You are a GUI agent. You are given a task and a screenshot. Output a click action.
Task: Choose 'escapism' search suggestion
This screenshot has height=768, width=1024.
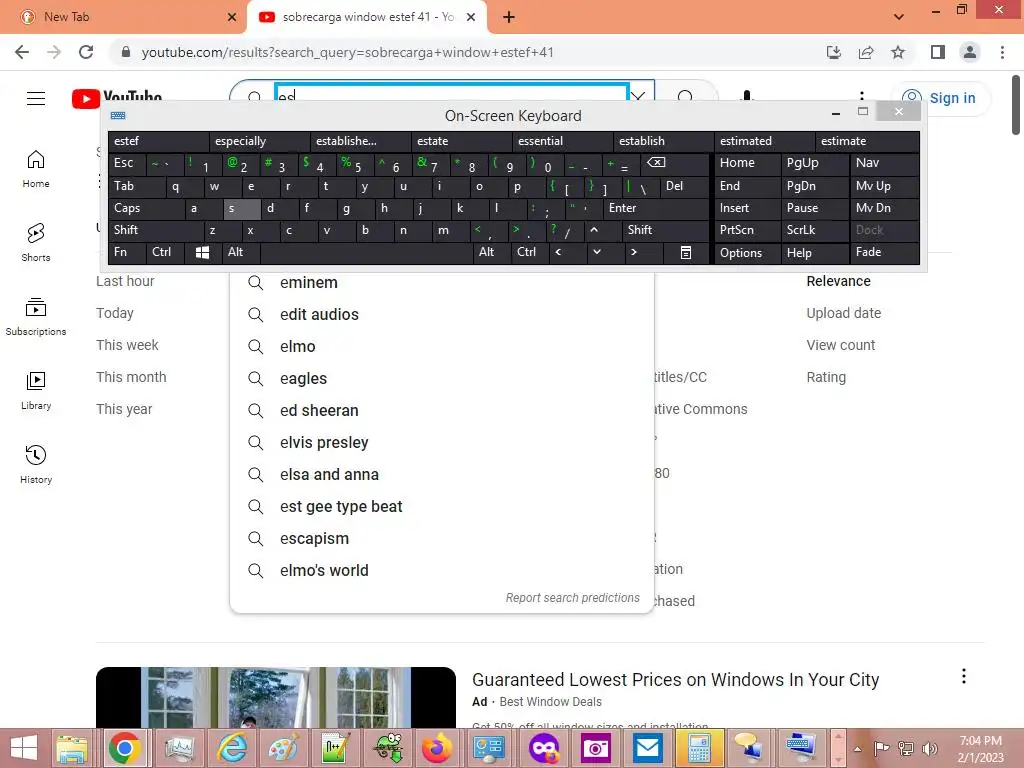442,539
